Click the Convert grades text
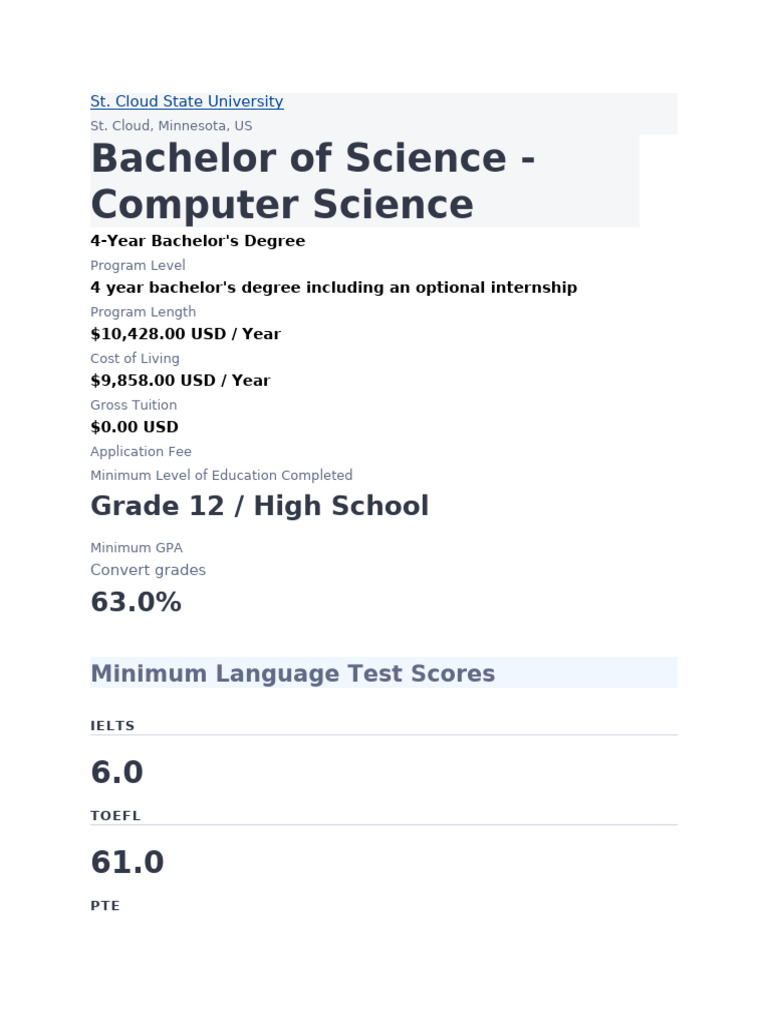 (x=148, y=570)
